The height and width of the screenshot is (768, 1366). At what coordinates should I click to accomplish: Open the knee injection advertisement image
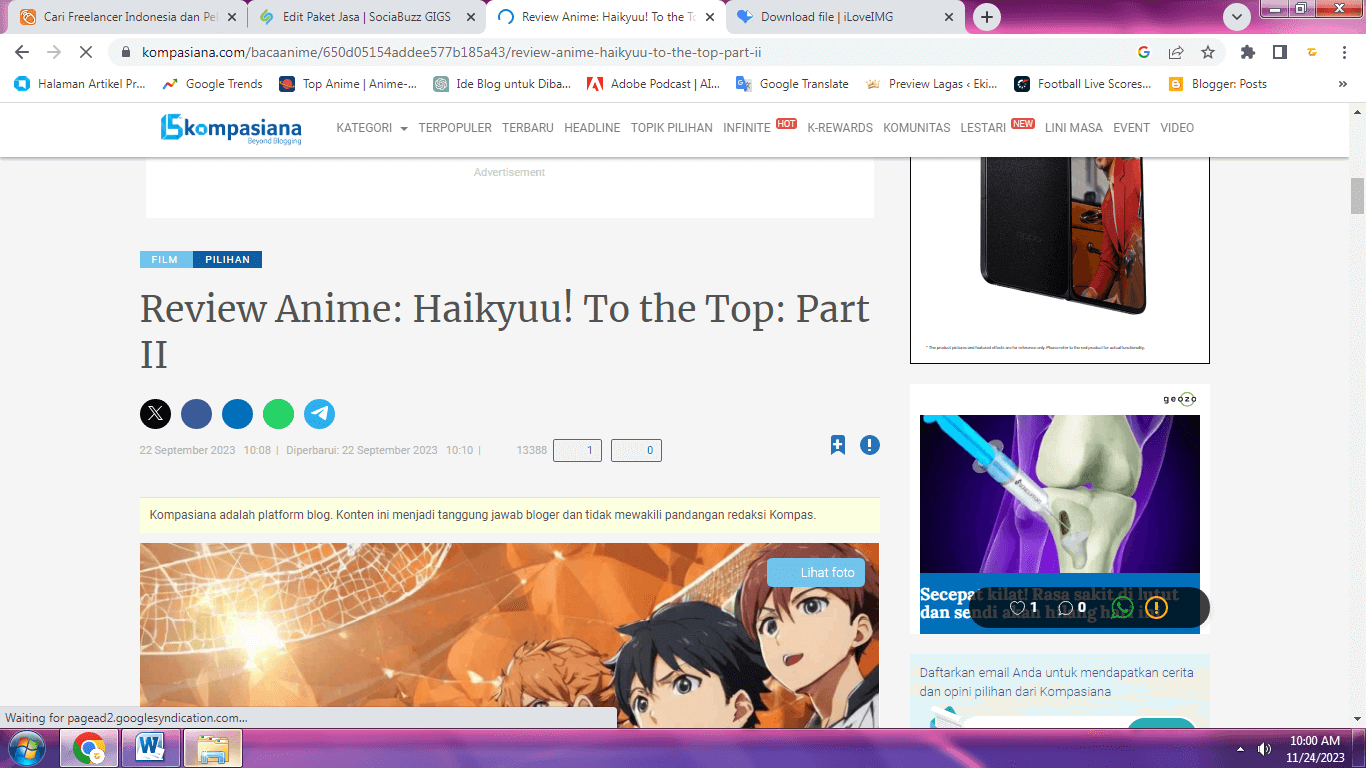(1060, 494)
